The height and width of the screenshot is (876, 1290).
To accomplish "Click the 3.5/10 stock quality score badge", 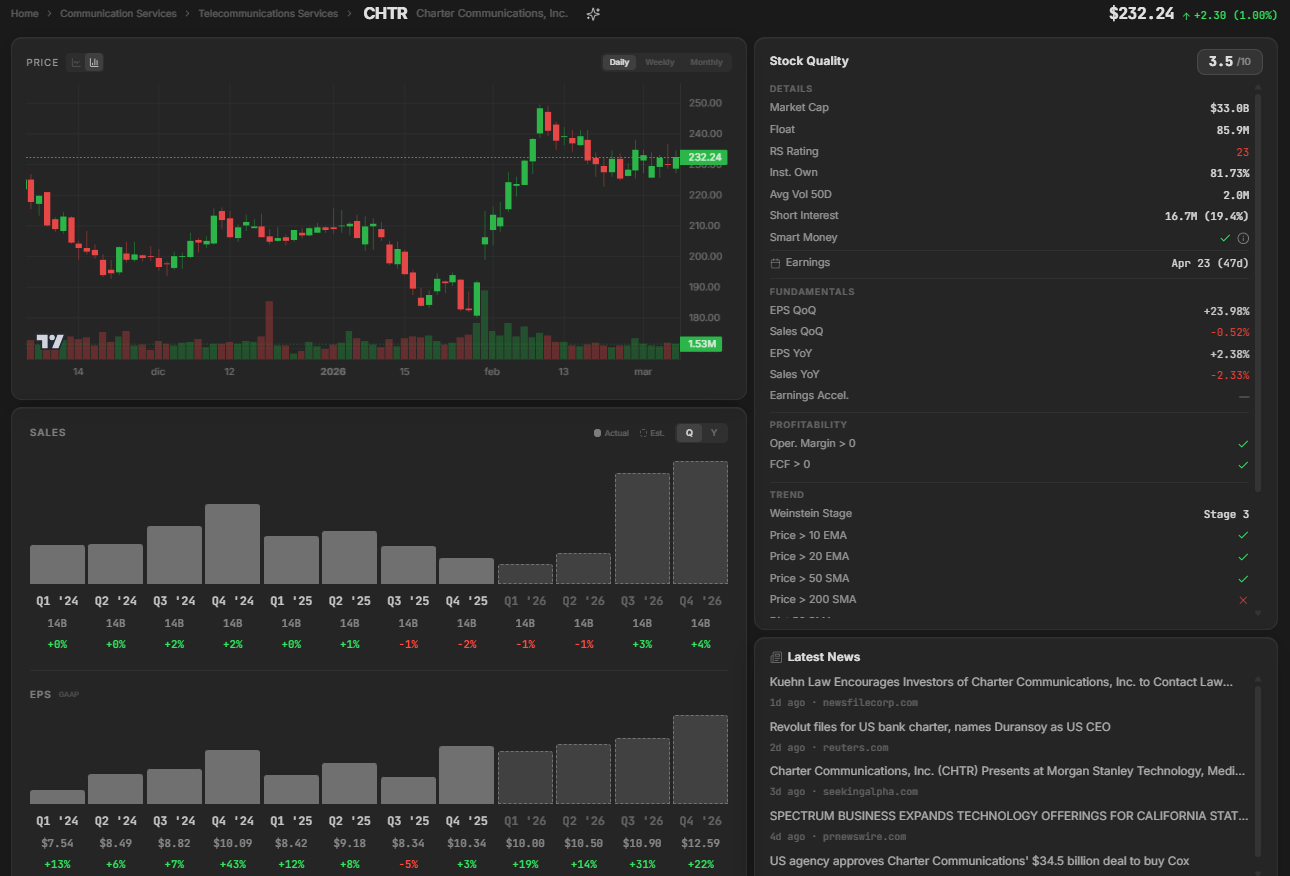I will tap(1230, 62).
